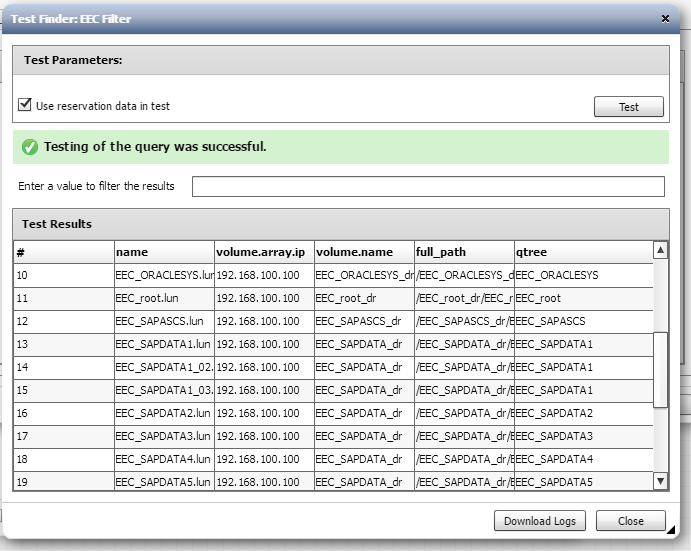Select the EEC_SAPASCS.lun row
The height and width of the screenshot is (551, 691).
pyautogui.click(x=333, y=321)
